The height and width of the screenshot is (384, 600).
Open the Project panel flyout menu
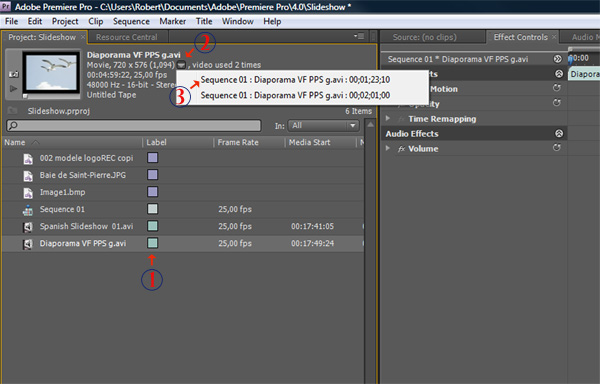tap(359, 36)
